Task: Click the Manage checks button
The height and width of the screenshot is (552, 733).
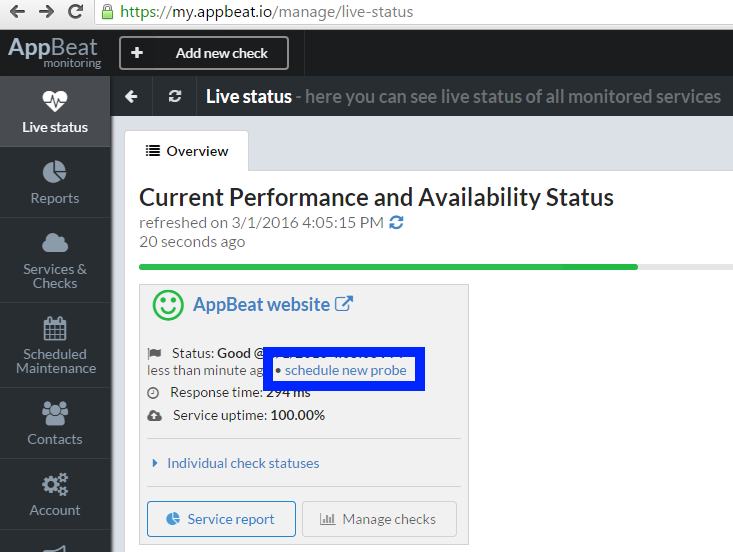Action: 379,519
